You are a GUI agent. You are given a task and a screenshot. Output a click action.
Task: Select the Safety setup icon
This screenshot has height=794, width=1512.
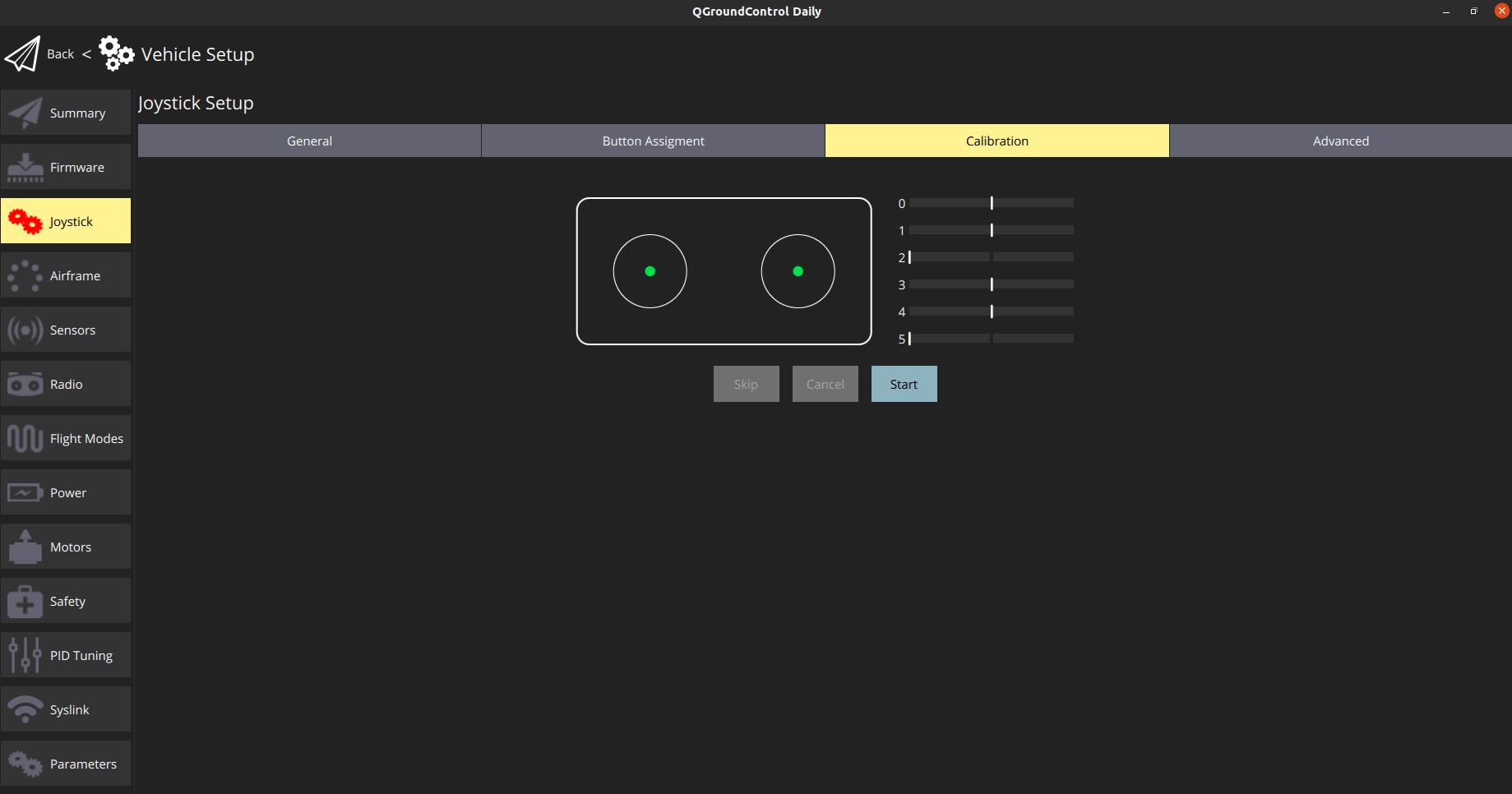[x=24, y=600]
